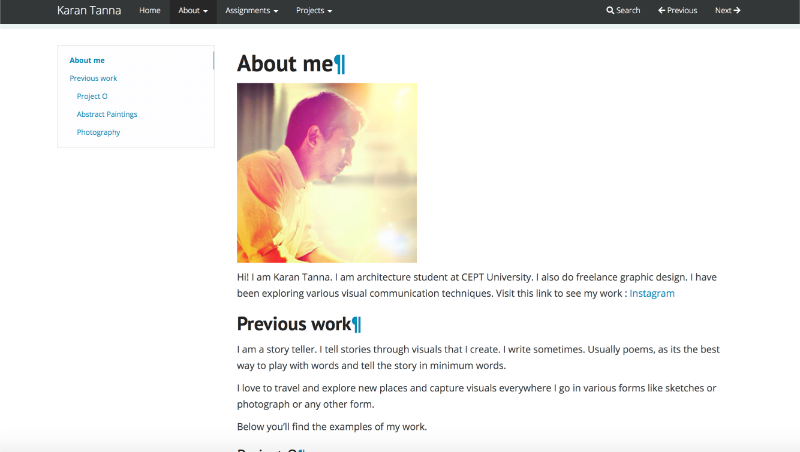800x452 pixels.
Task: Click the search magnifier icon
Action: tap(610, 10)
